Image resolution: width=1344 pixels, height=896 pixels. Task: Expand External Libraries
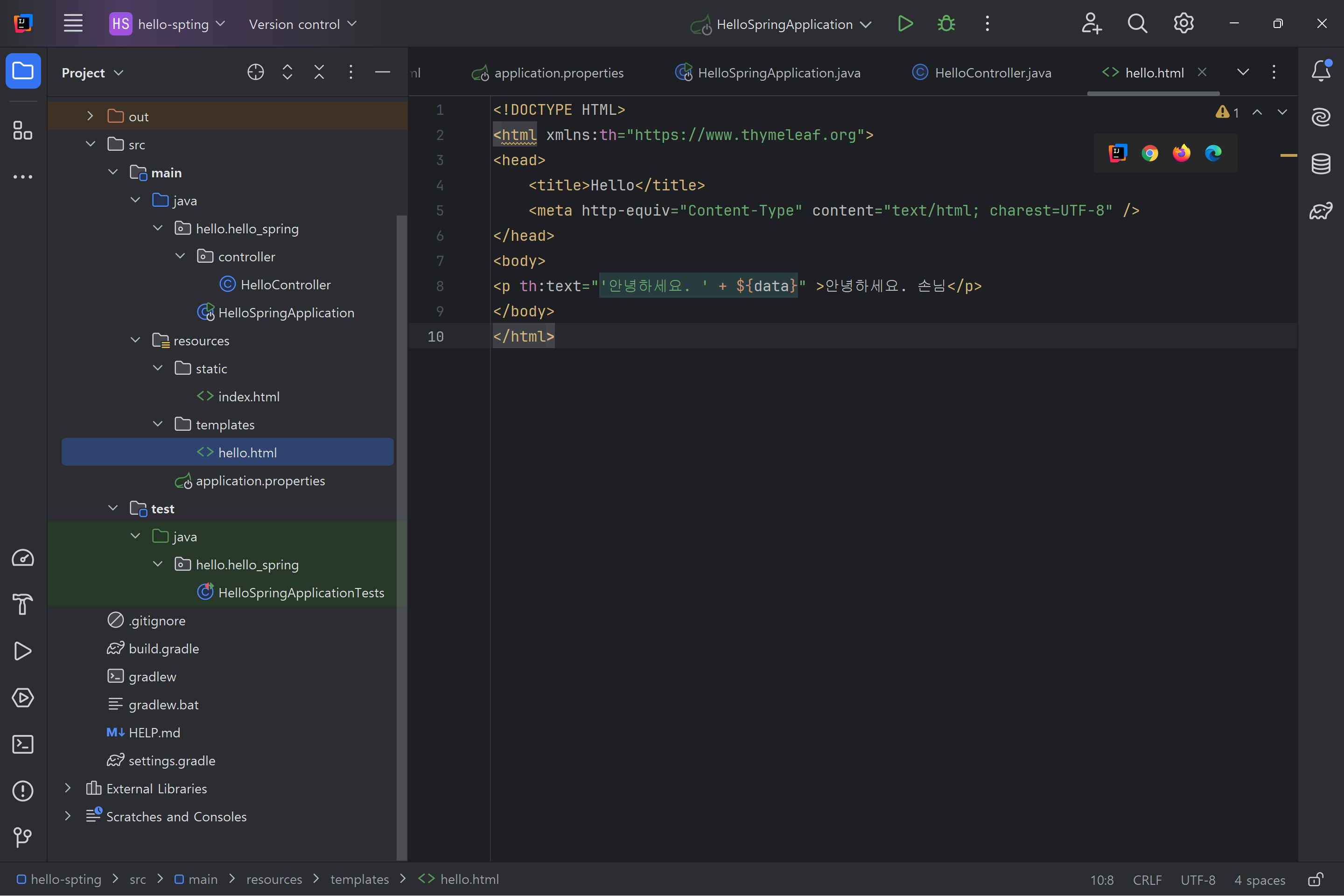pos(67,788)
